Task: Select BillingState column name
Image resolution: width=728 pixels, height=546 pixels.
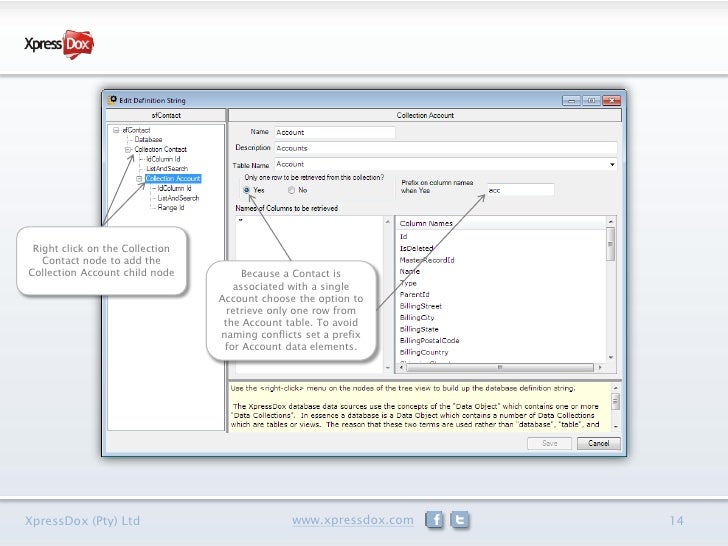Action: [419, 329]
